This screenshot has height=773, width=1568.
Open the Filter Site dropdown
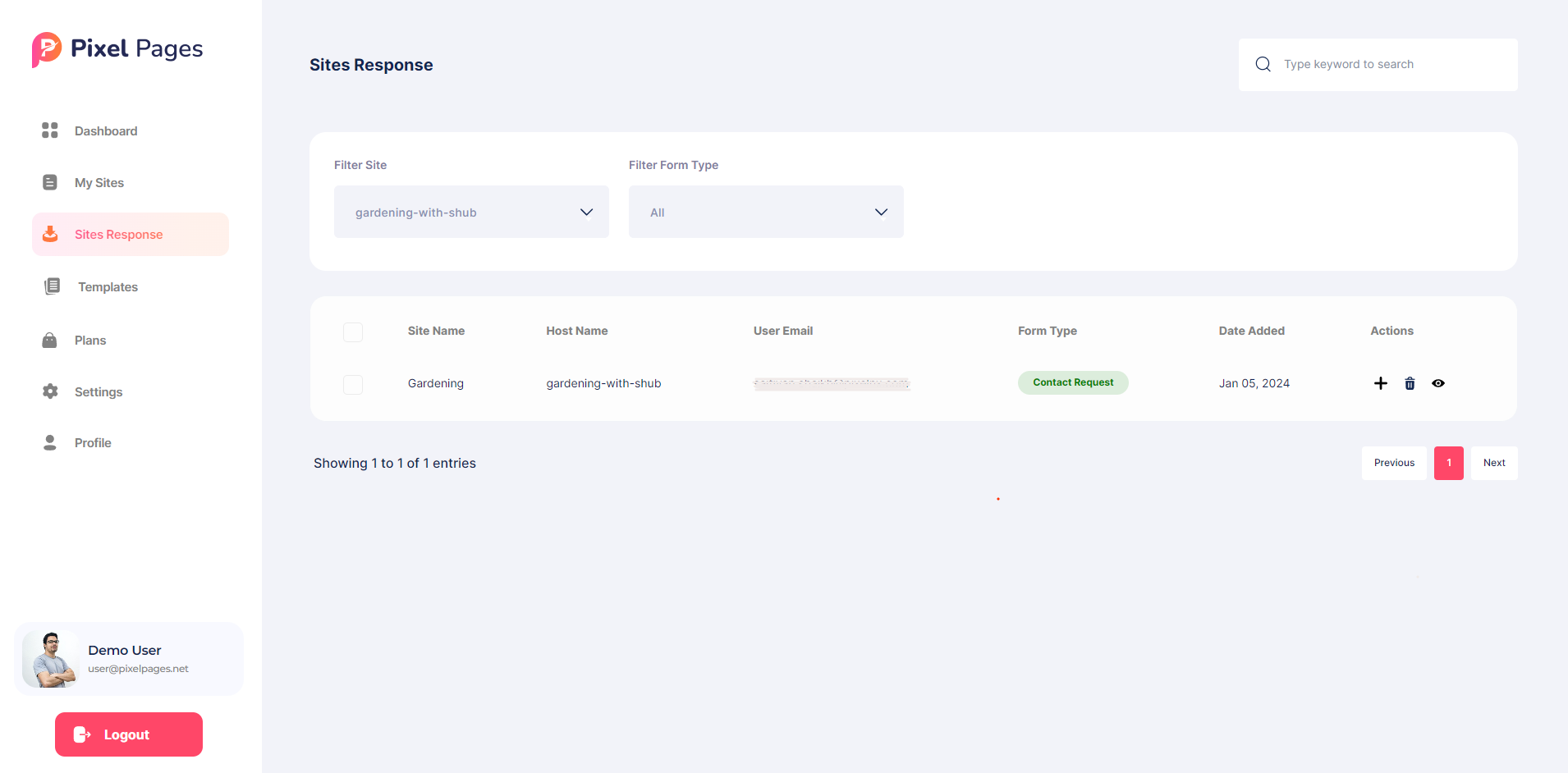click(x=471, y=212)
